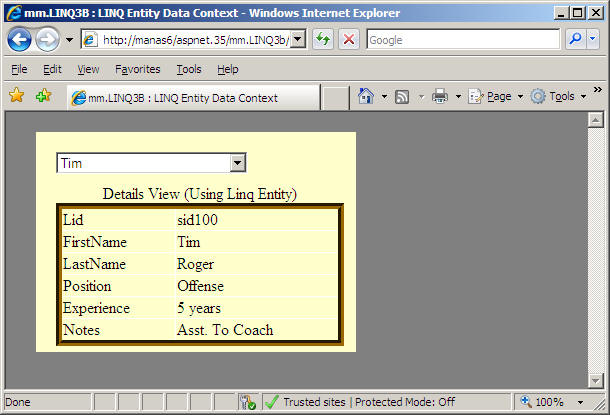The height and width of the screenshot is (415, 610).
Task: Click the zoom magnifier icon in status bar
Action: [526, 401]
